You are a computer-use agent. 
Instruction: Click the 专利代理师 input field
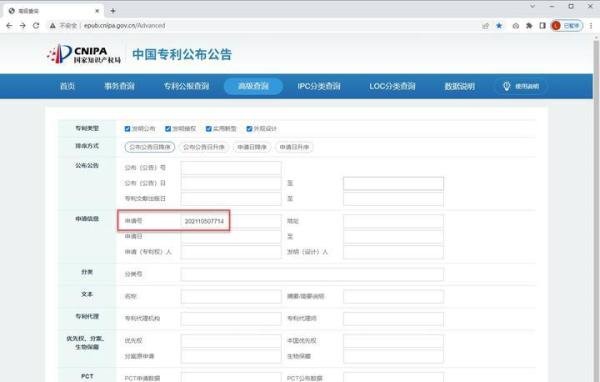[x=393, y=318]
